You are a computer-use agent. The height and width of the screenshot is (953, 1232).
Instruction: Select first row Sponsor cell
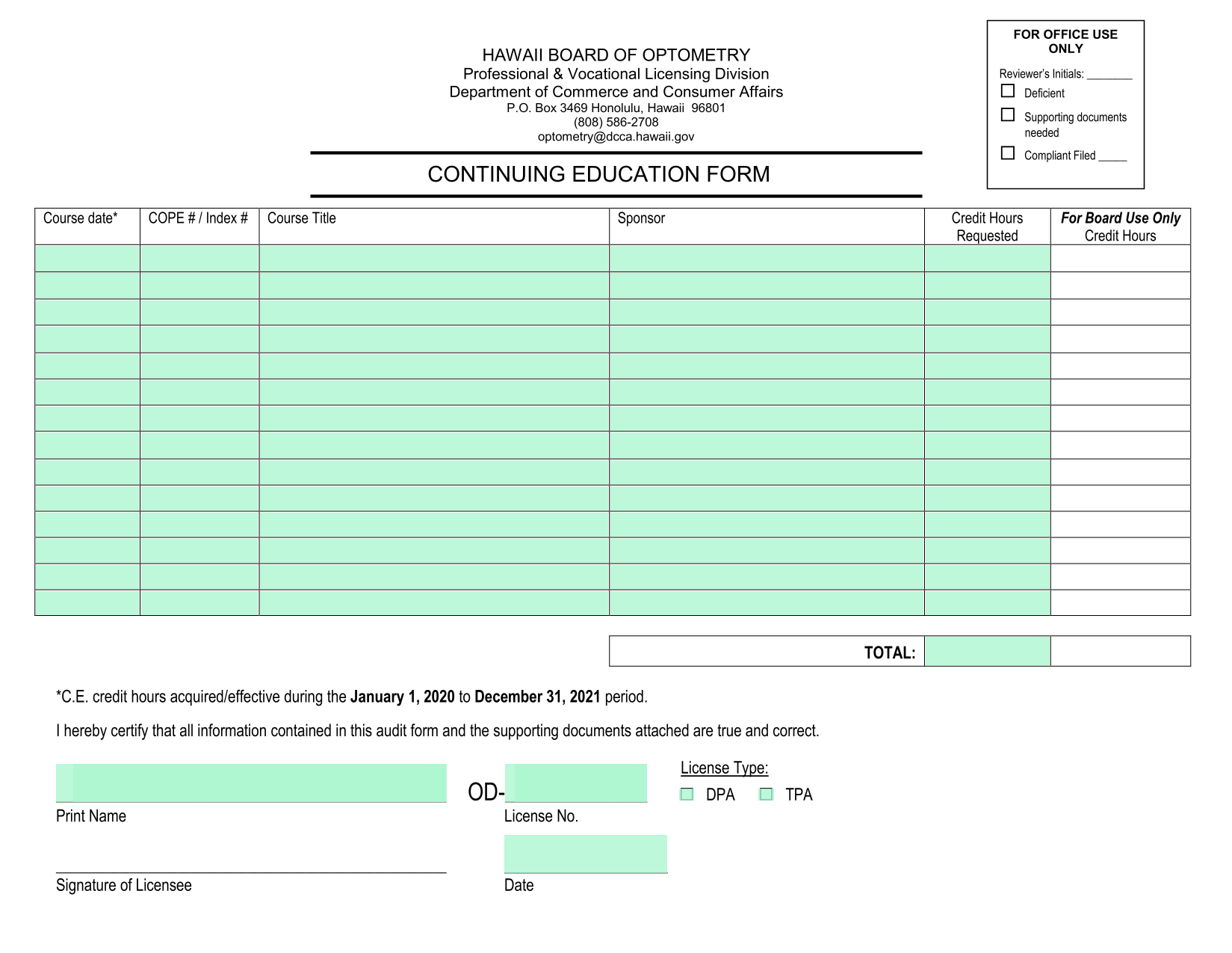(x=767, y=259)
